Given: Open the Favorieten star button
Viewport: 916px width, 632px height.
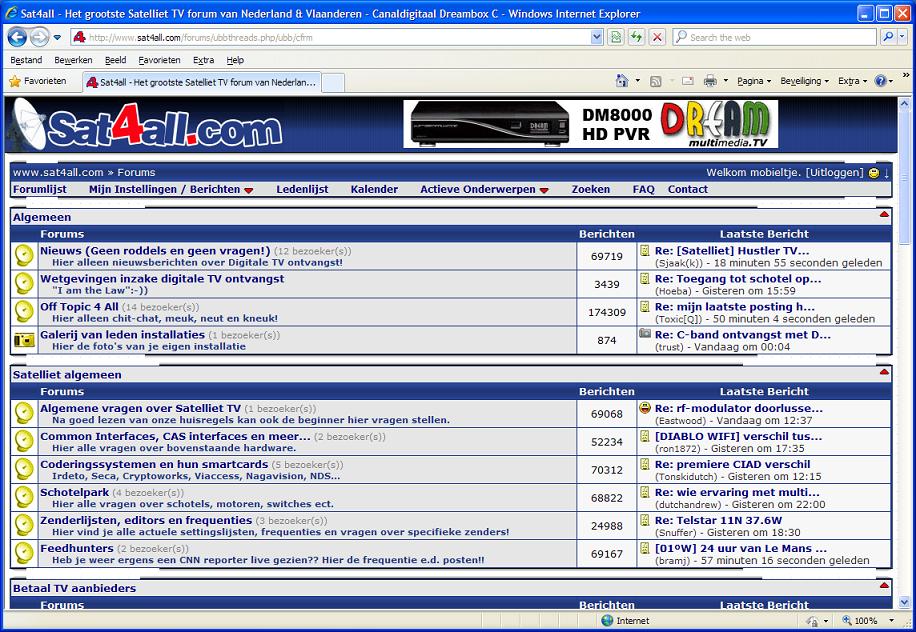Looking at the screenshot, I should pyautogui.click(x=38, y=81).
